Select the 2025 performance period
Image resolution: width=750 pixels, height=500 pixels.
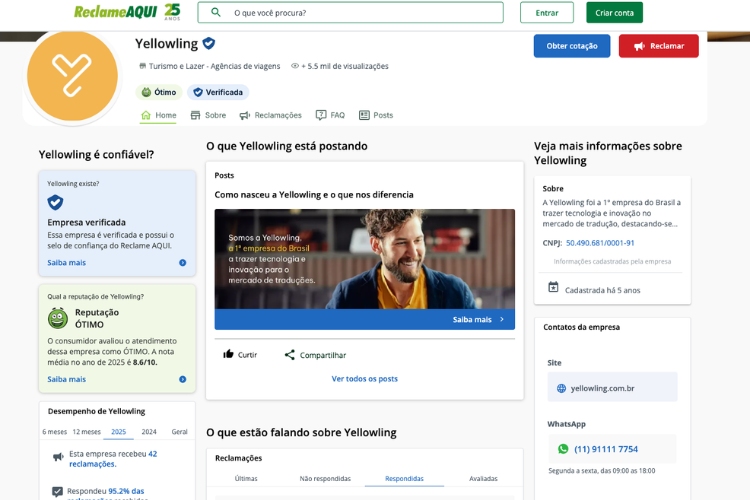119,432
